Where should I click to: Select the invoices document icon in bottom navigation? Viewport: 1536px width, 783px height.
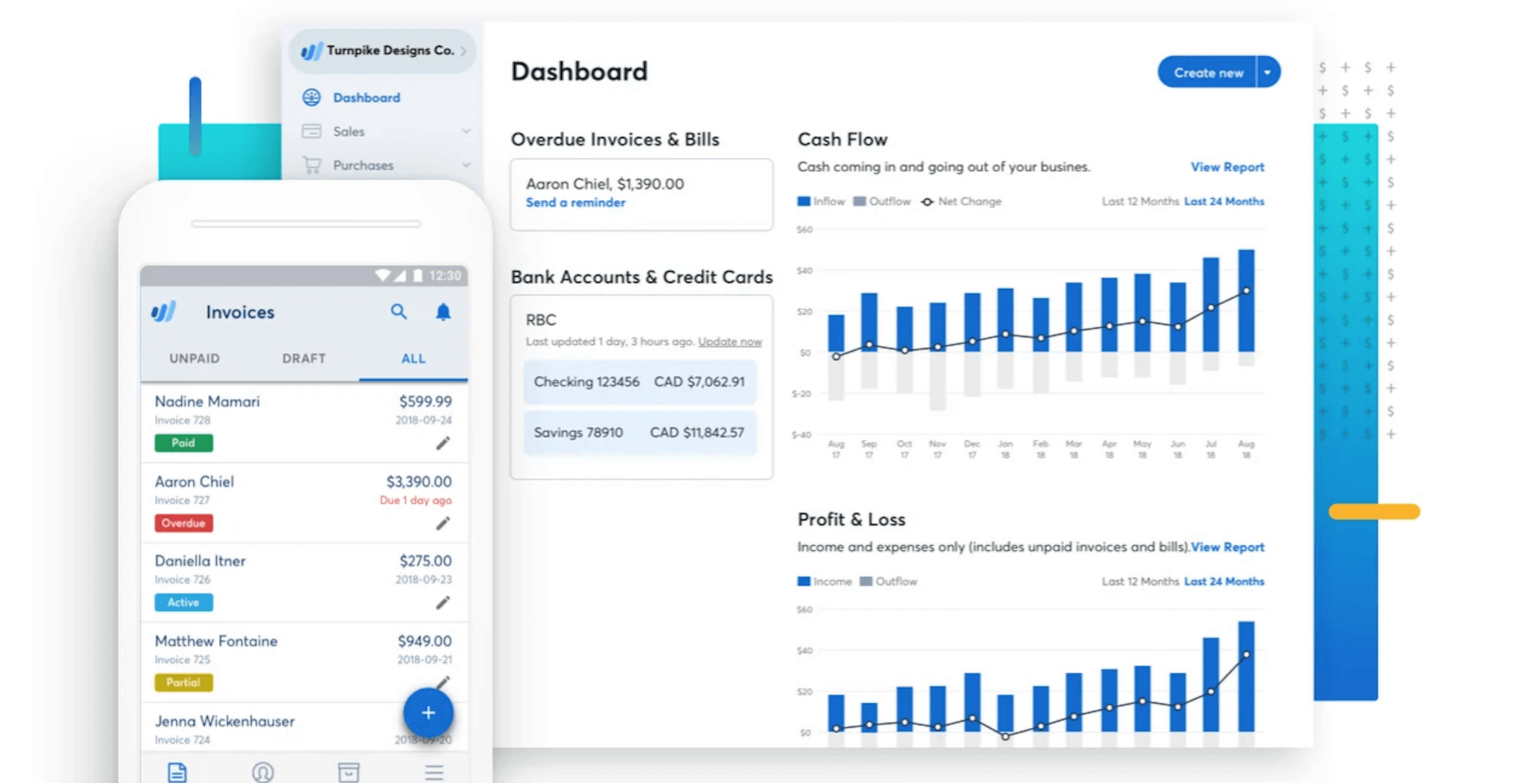click(x=177, y=771)
